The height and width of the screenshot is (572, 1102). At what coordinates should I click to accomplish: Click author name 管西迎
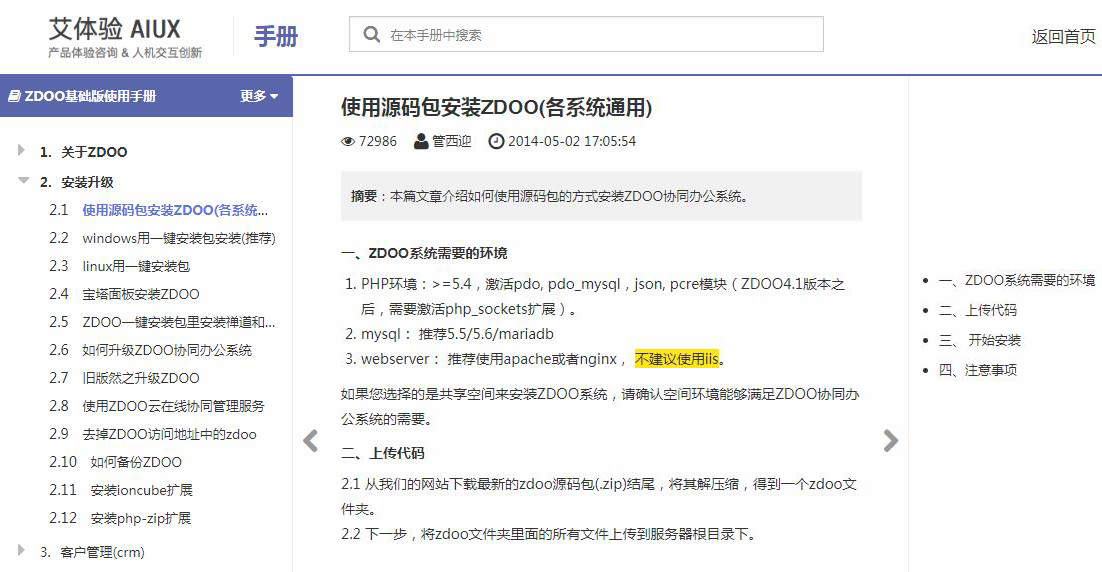451,141
